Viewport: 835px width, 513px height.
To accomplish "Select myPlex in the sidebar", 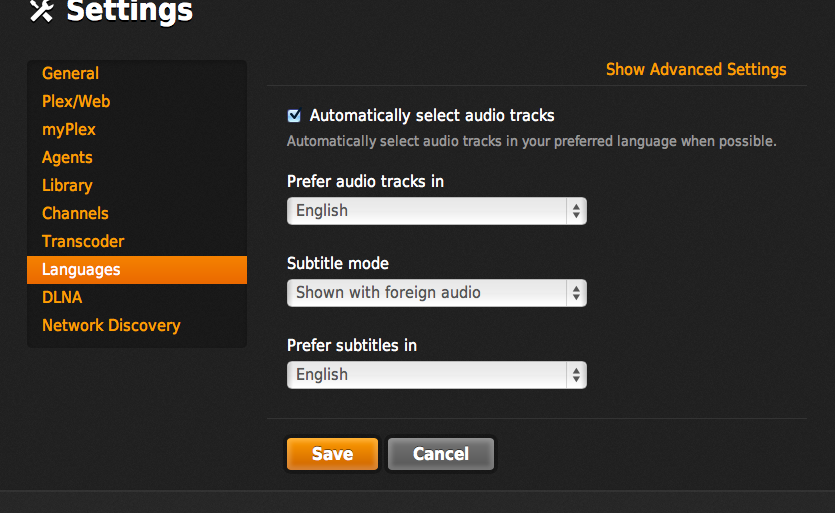I will 69,129.
